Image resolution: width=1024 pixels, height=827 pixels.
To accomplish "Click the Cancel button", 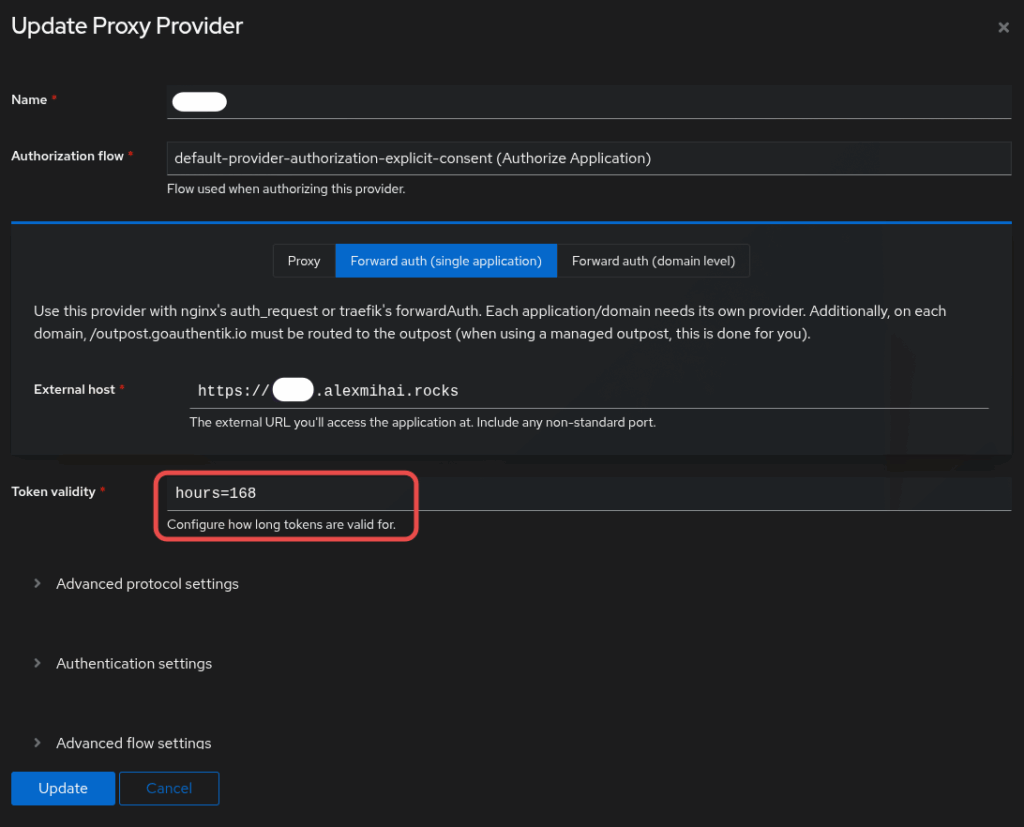I will 169,788.
